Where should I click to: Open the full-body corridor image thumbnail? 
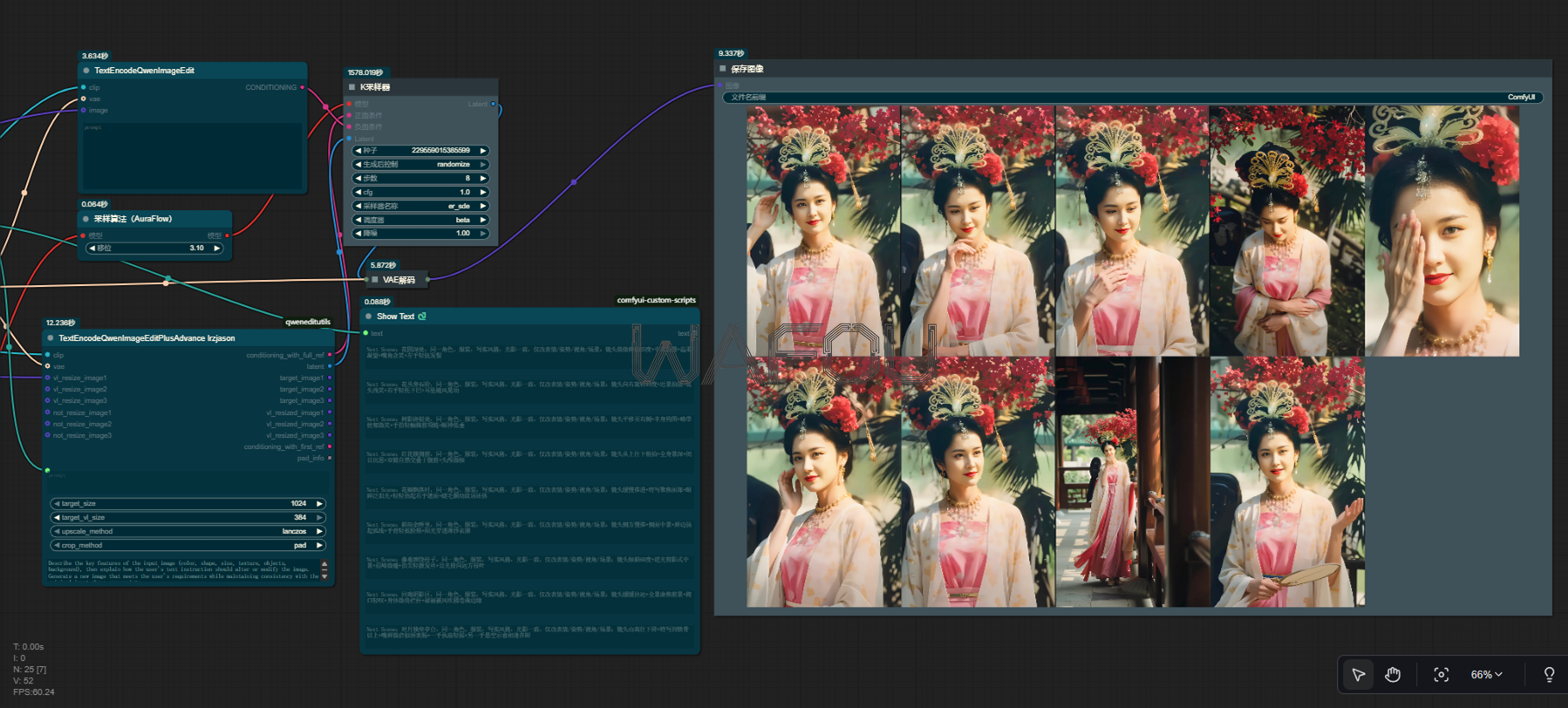point(1133,481)
